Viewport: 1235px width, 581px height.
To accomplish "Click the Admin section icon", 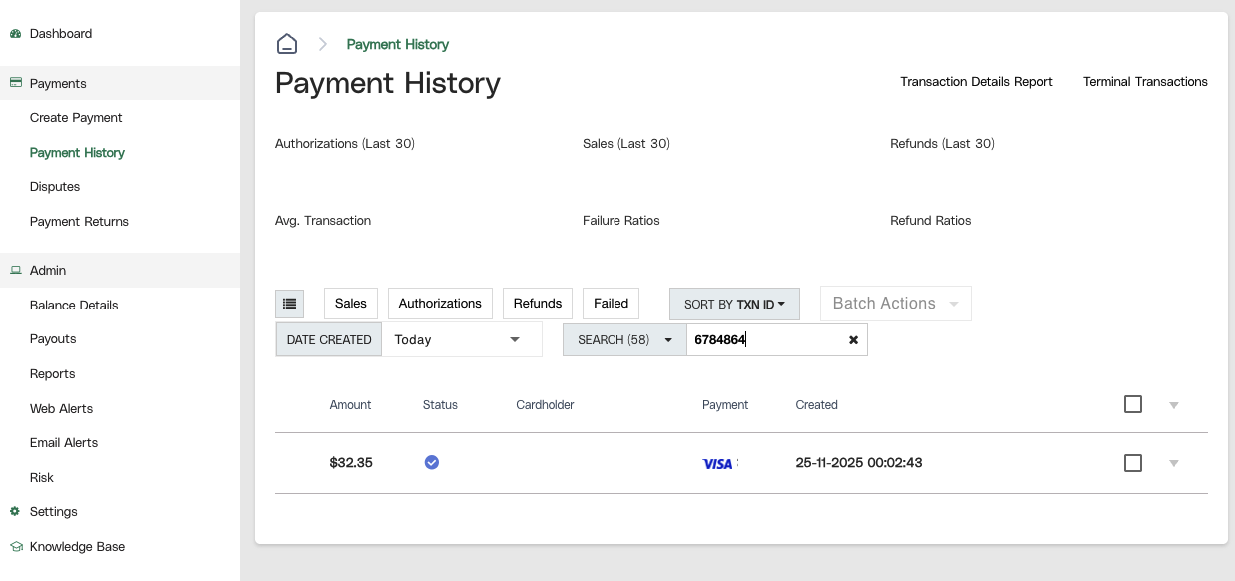I will point(14,270).
